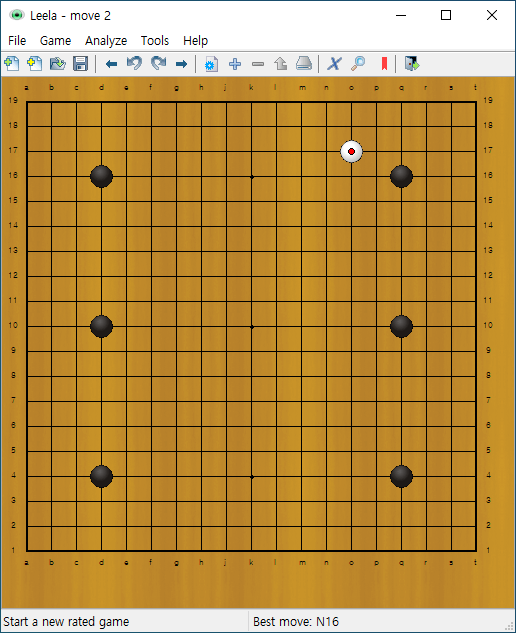516x633 pixels.
Task: Open the Game menu
Action: [x=55, y=41]
